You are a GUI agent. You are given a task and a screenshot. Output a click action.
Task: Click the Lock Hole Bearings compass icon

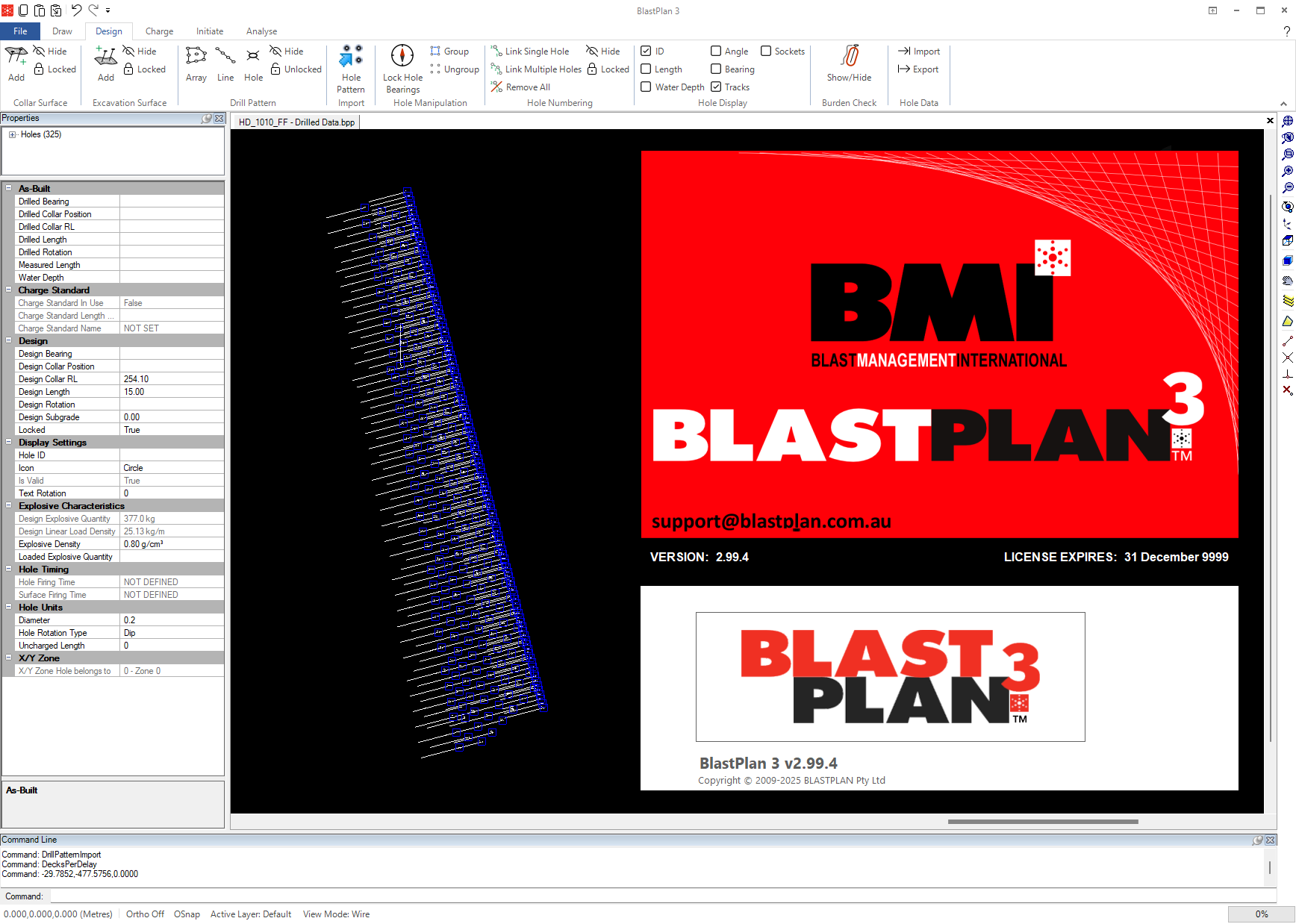click(402, 56)
